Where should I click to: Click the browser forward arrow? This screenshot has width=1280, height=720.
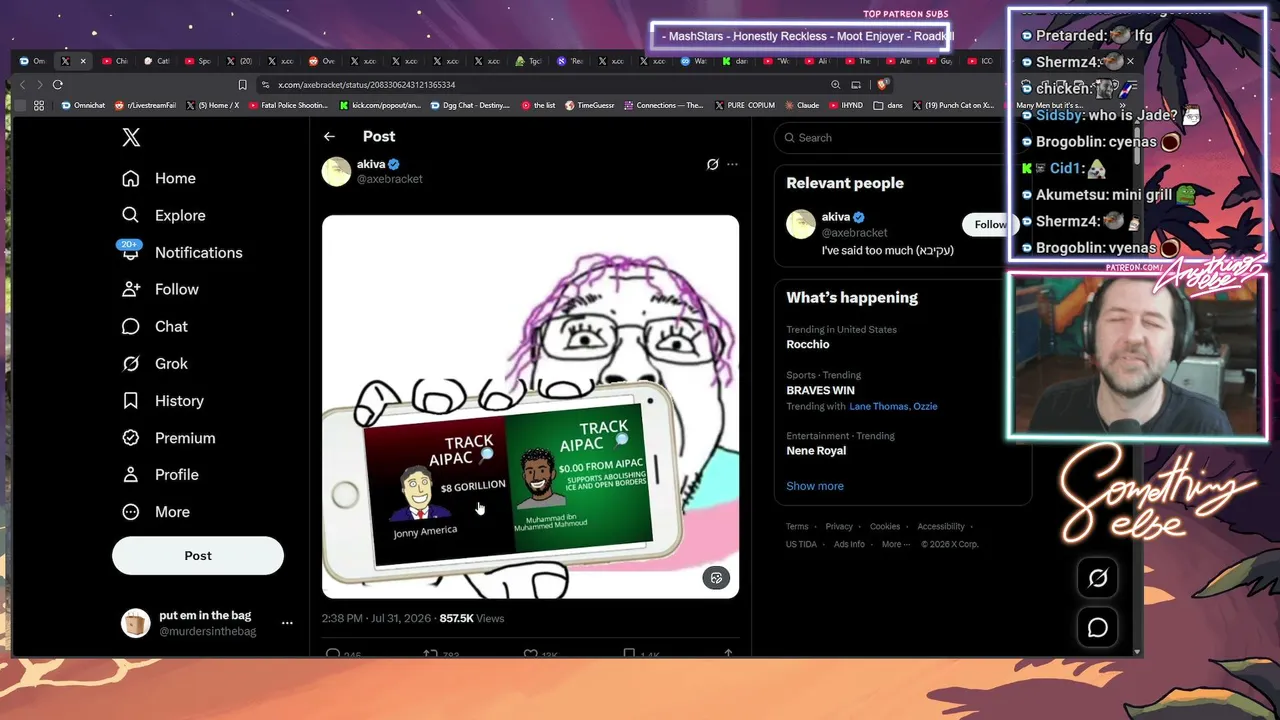click(x=39, y=85)
